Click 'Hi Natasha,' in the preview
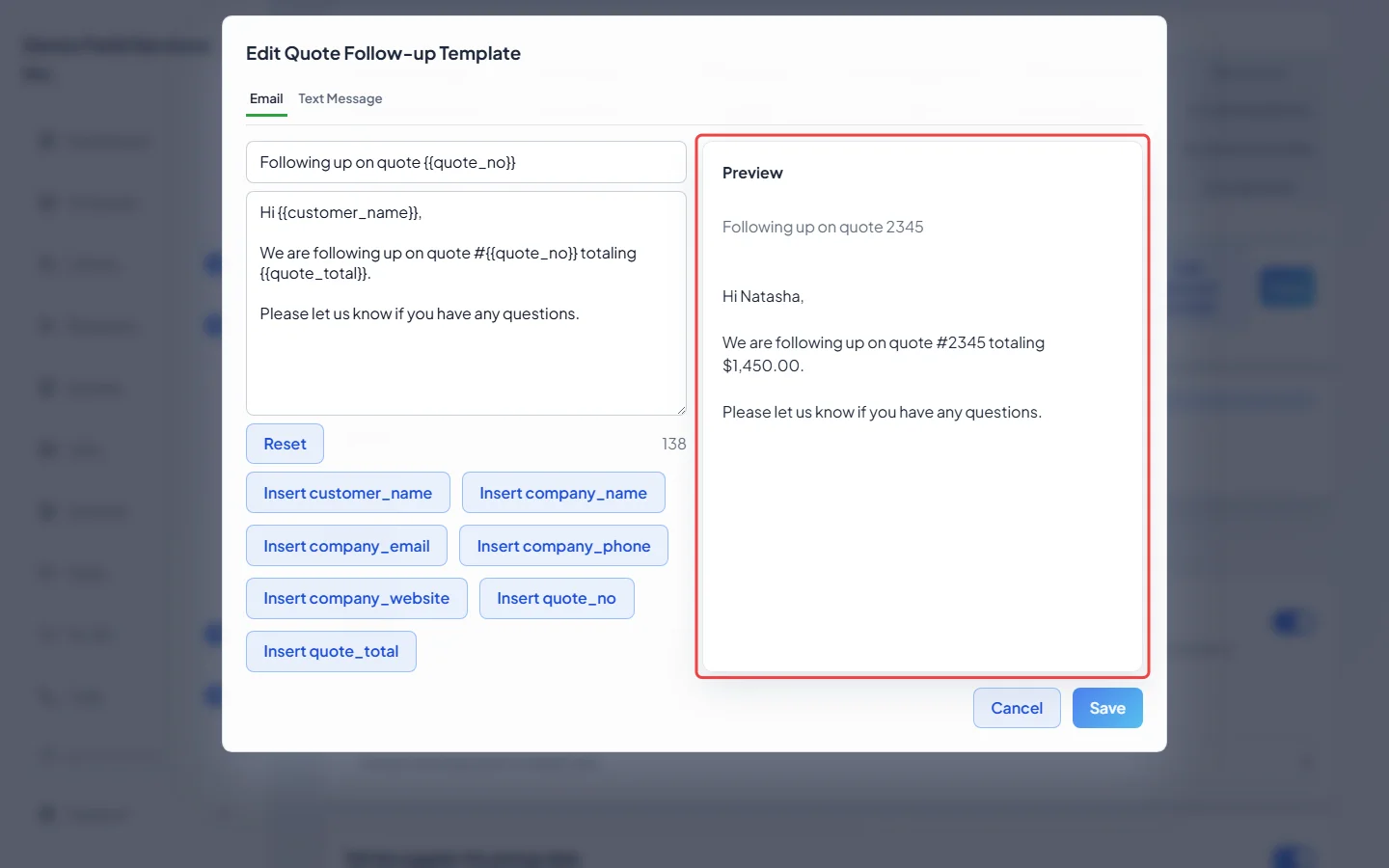Image resolution: width=1389 pixels, height=868 pixels. coord(763,296)
